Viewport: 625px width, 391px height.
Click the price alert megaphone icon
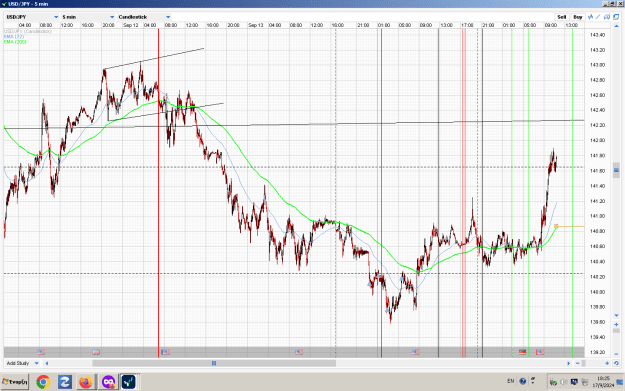coord(607,17)
